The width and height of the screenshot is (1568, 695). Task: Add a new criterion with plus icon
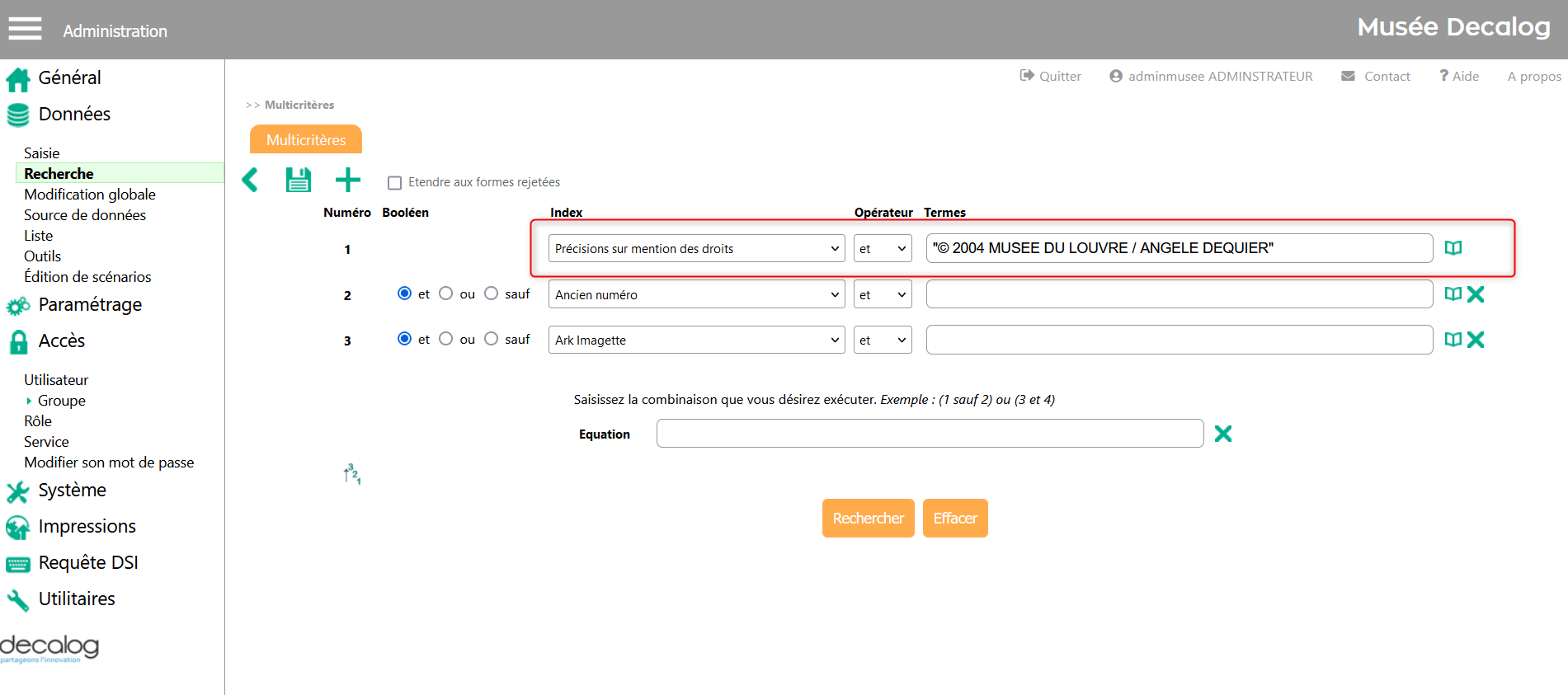pos(347,180)
